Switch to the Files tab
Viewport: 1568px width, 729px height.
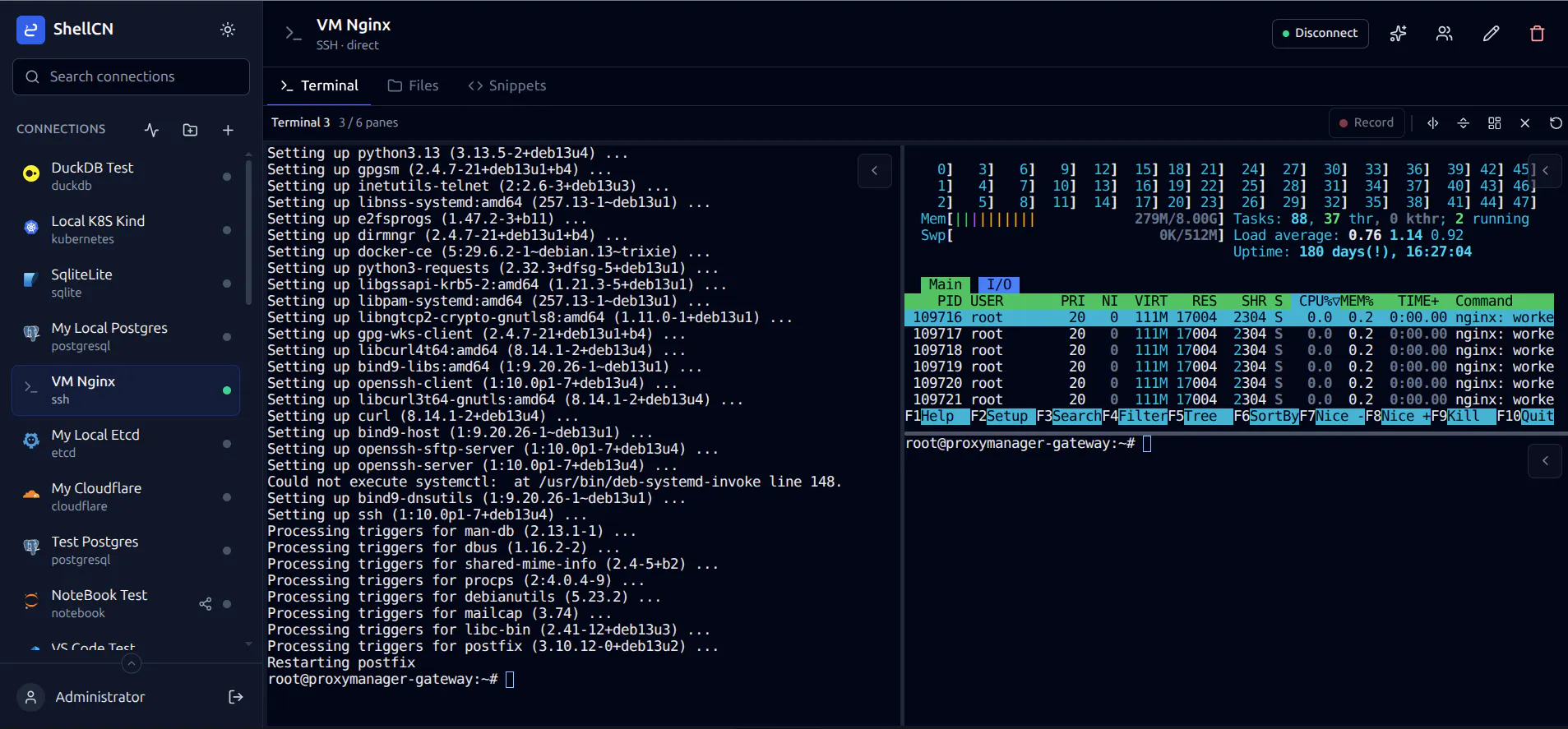click(413, 85)
